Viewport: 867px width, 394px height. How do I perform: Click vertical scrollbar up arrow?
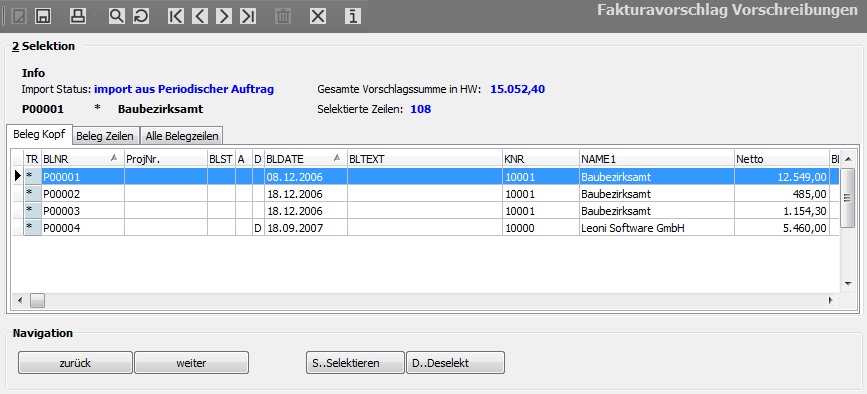coord(848,160)
